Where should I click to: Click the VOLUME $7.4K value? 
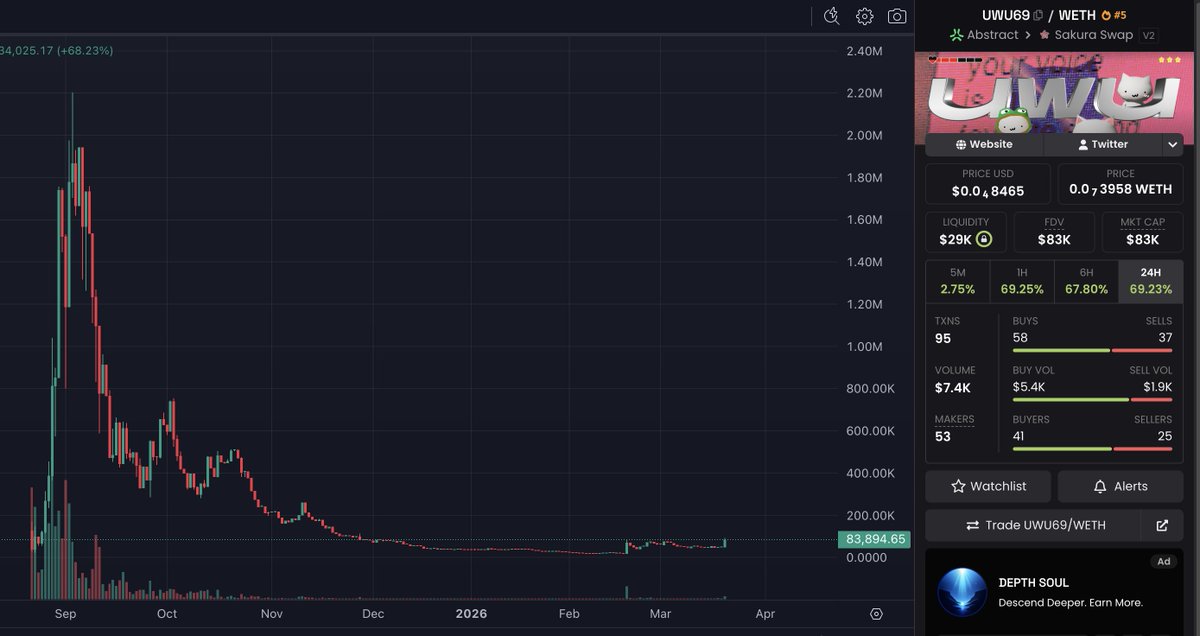click(x=952, y=388)
